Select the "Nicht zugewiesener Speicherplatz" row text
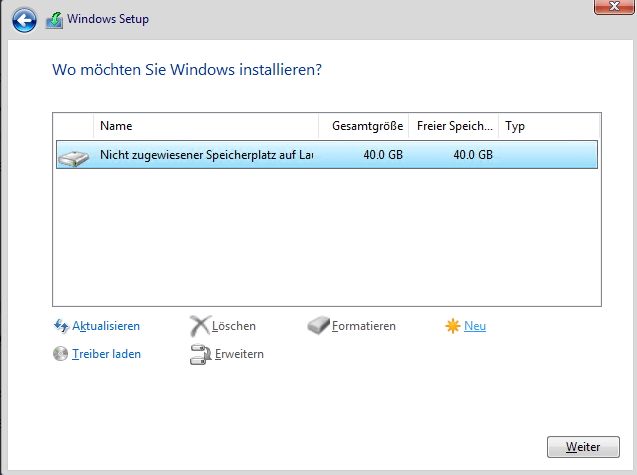This screenshot has width=637, height=475. click(206, 155)
